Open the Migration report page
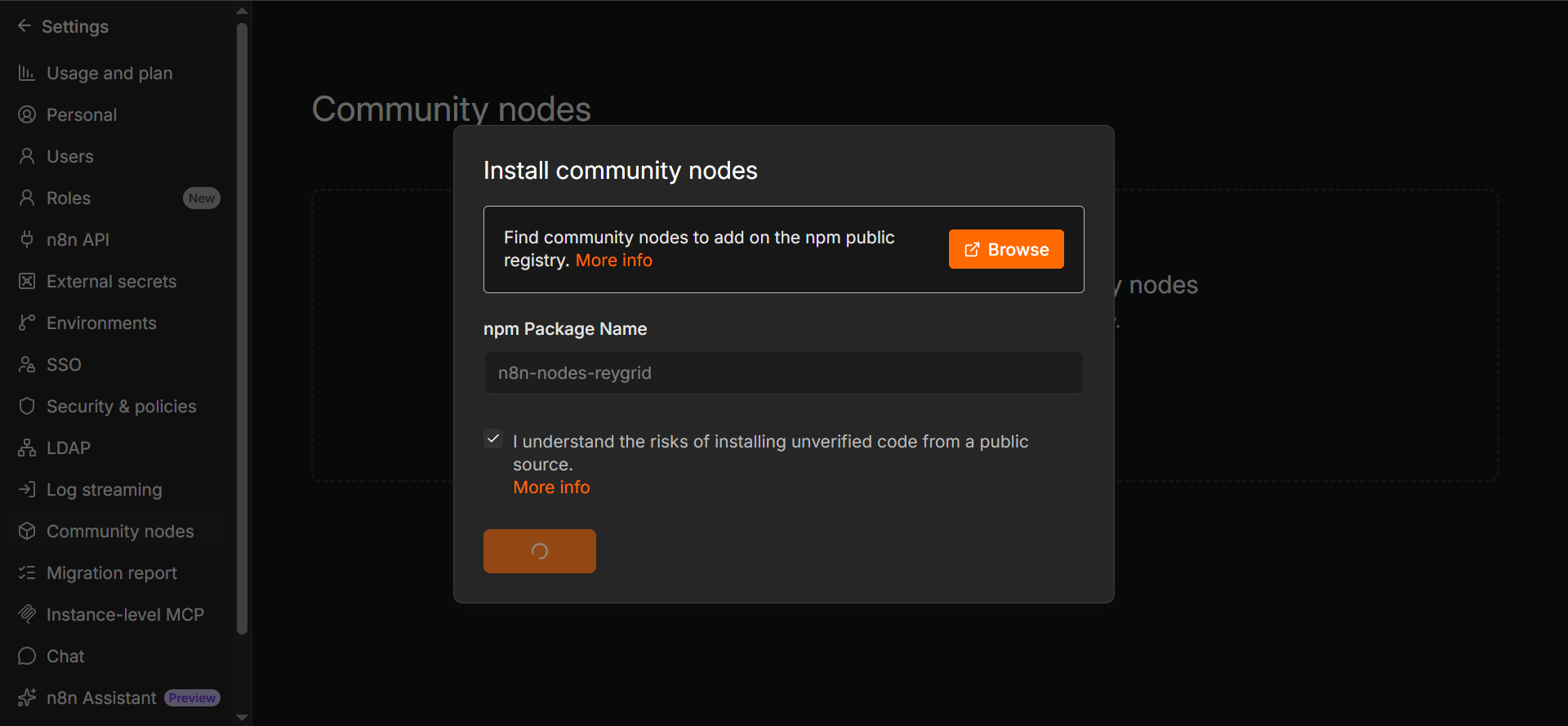This screenshot has height=726, width=1568. pos(116,573)
